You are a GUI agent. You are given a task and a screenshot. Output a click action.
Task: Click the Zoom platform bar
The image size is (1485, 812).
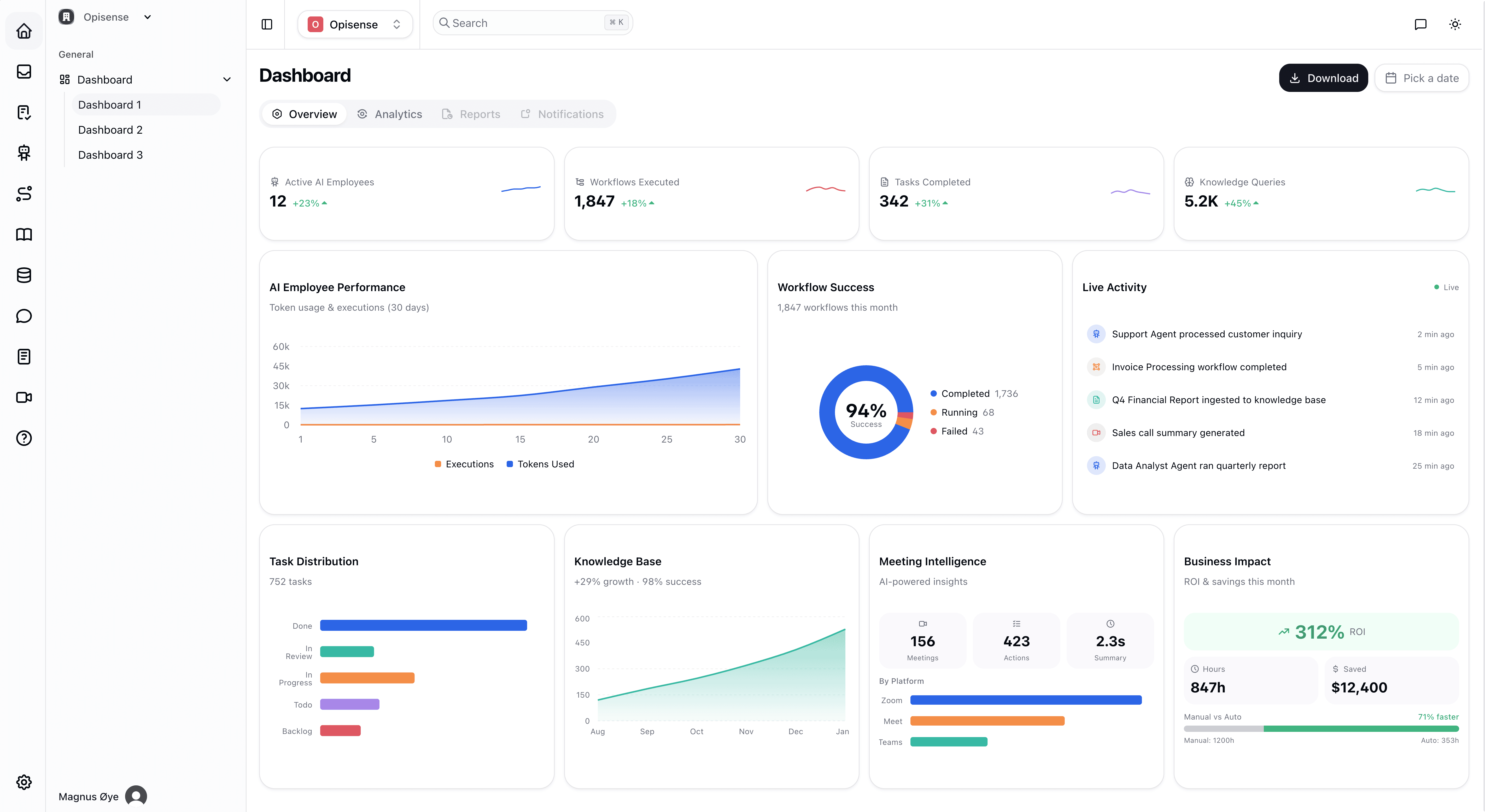pos(1026,700)
